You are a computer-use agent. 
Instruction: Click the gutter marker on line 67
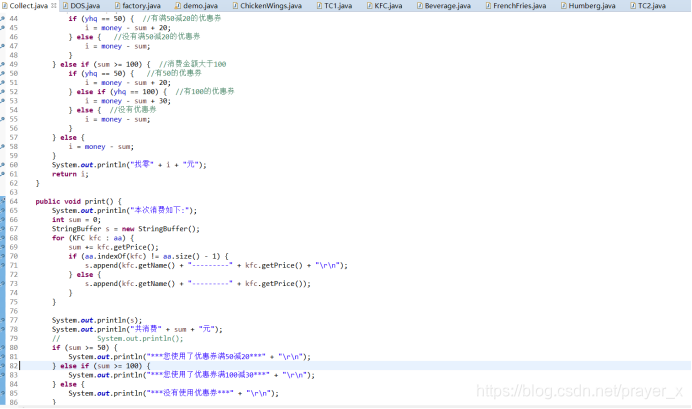(3, 229)
